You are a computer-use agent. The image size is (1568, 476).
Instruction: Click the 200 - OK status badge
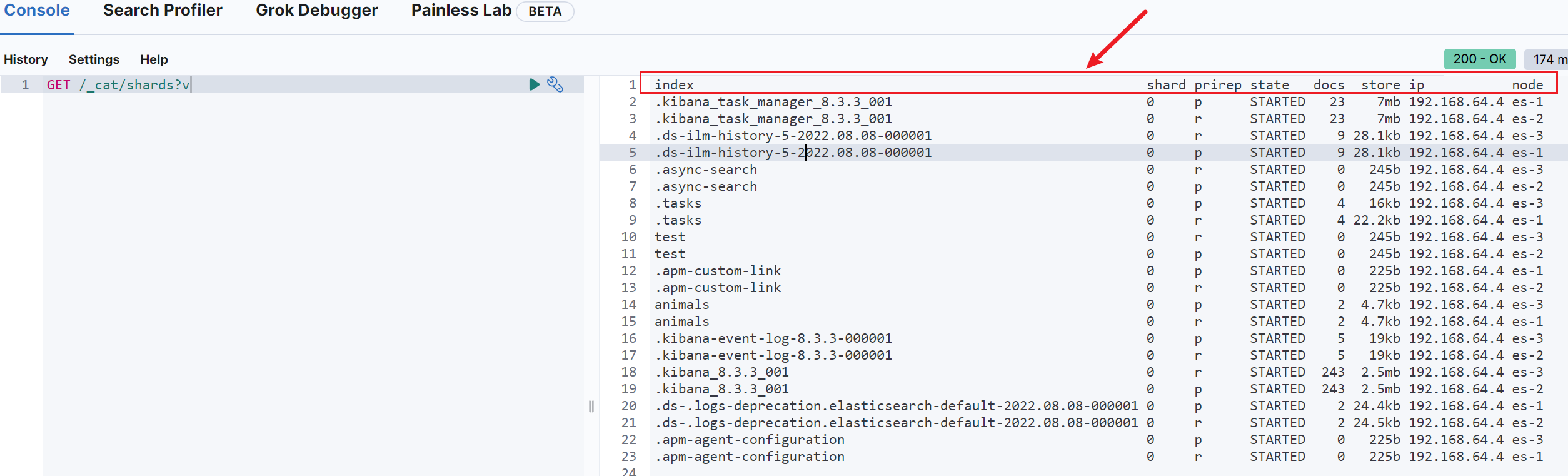tap(1479, 59)
